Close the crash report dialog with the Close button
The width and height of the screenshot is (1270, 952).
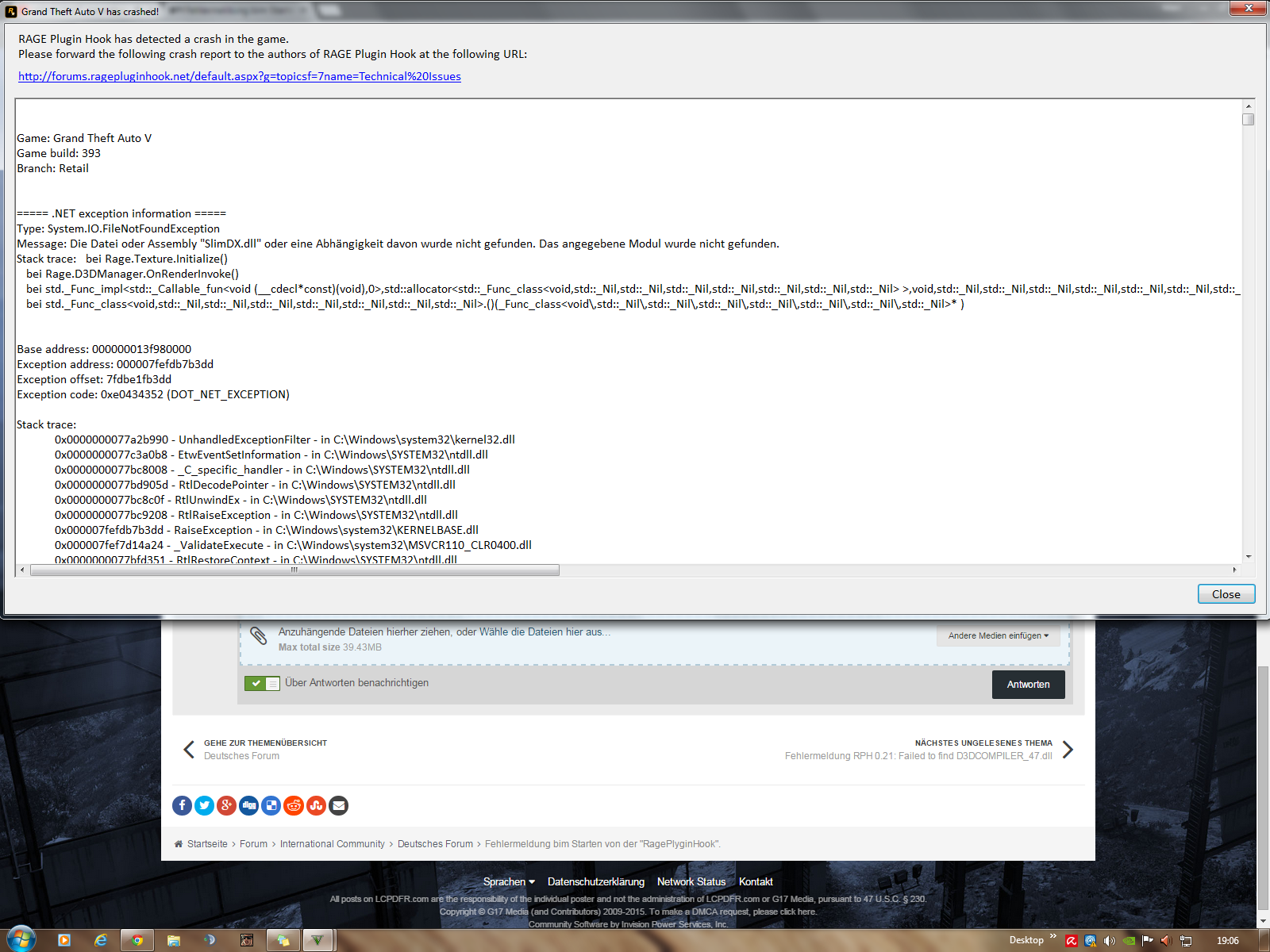(1226, 594)
